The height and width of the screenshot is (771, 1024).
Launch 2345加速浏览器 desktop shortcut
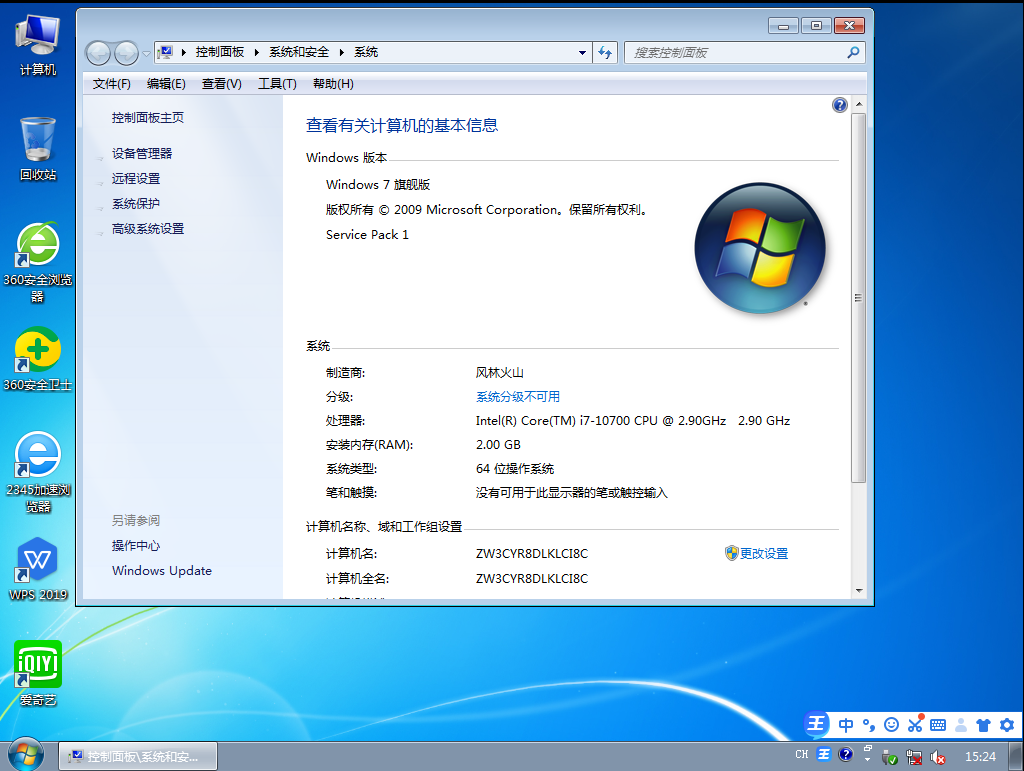pos(38,472)
